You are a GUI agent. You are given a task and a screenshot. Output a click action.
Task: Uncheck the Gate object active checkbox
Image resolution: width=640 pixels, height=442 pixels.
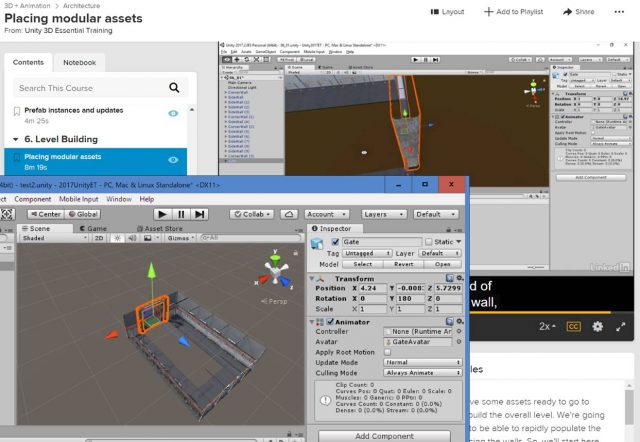(335, 242)
